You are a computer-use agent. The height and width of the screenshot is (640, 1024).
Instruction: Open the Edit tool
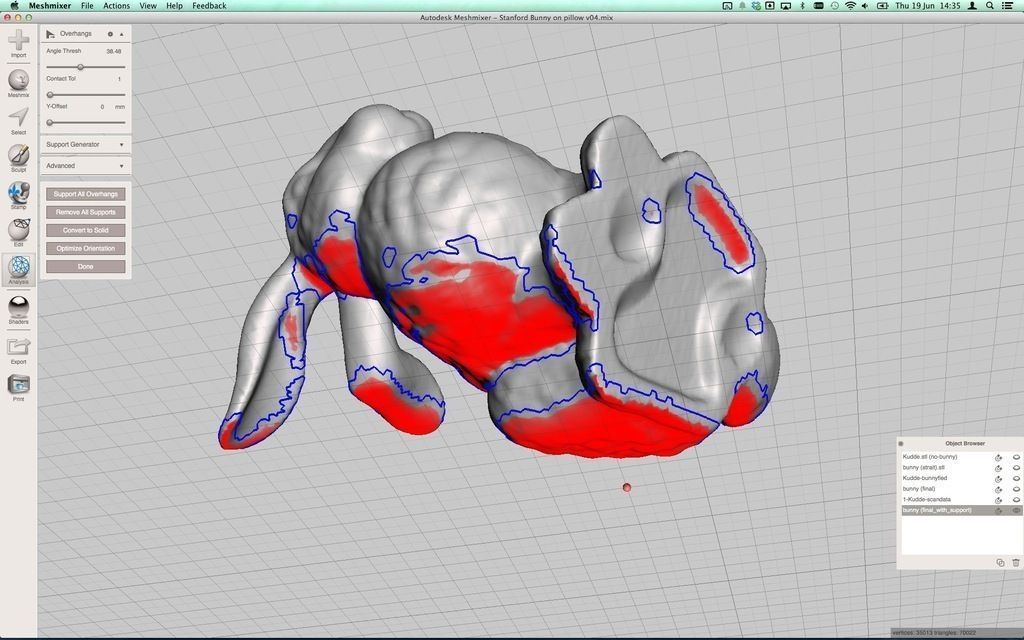[18, 230]
